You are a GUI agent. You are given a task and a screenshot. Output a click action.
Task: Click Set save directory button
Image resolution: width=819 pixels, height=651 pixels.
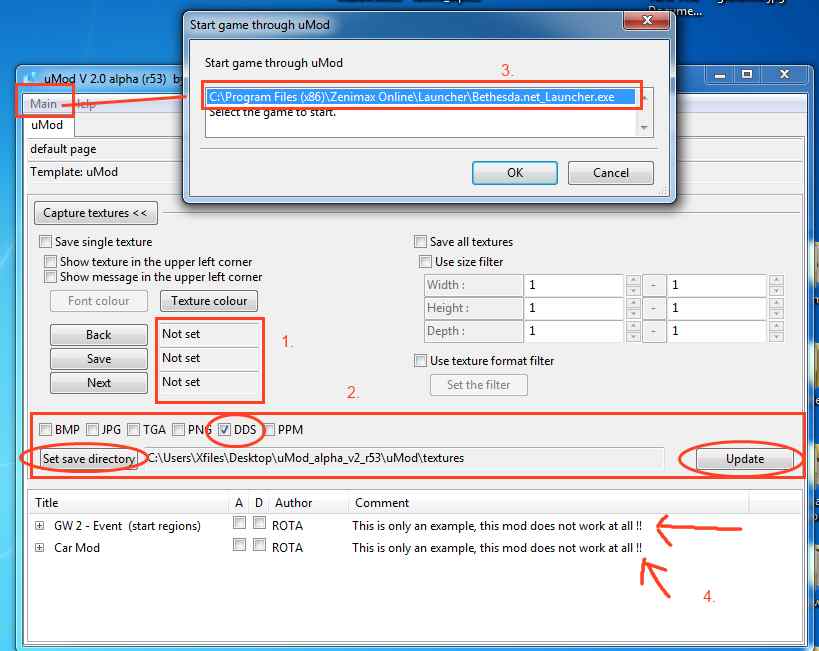tap(89, 459)
